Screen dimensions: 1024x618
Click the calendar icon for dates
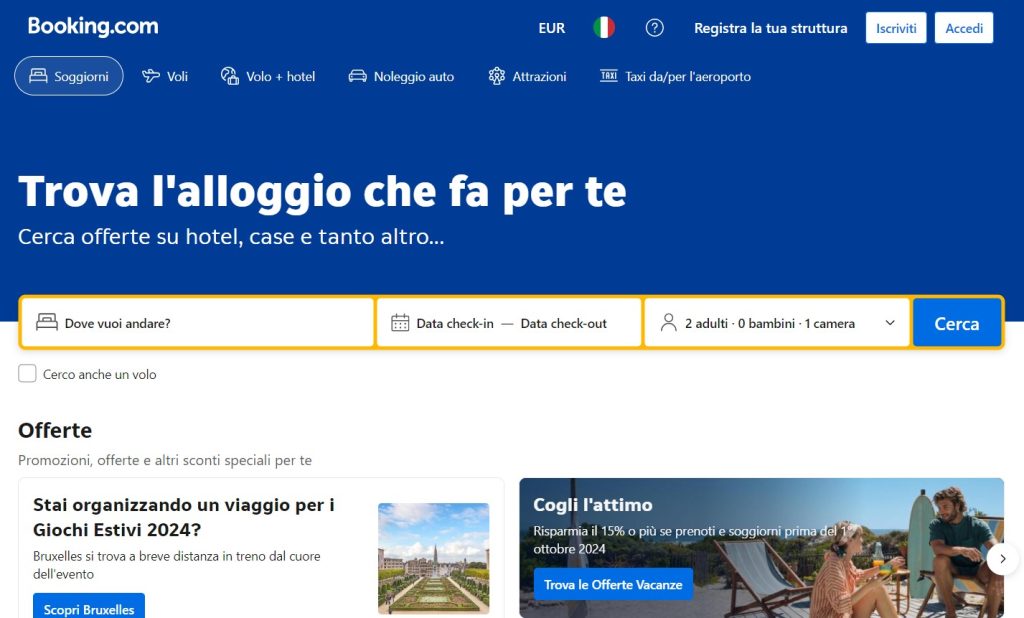click(400, 323)
